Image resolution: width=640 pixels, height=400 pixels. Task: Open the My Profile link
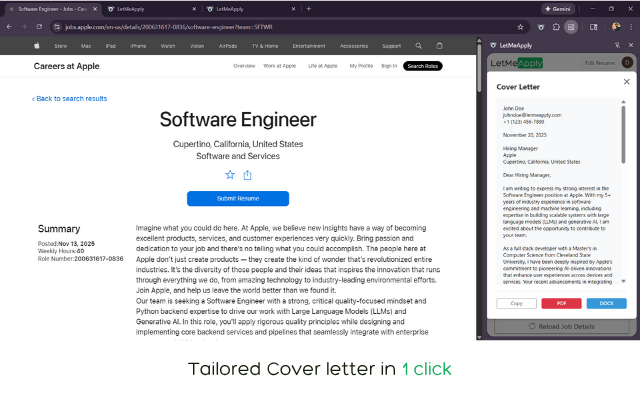(x=361, y=66)
